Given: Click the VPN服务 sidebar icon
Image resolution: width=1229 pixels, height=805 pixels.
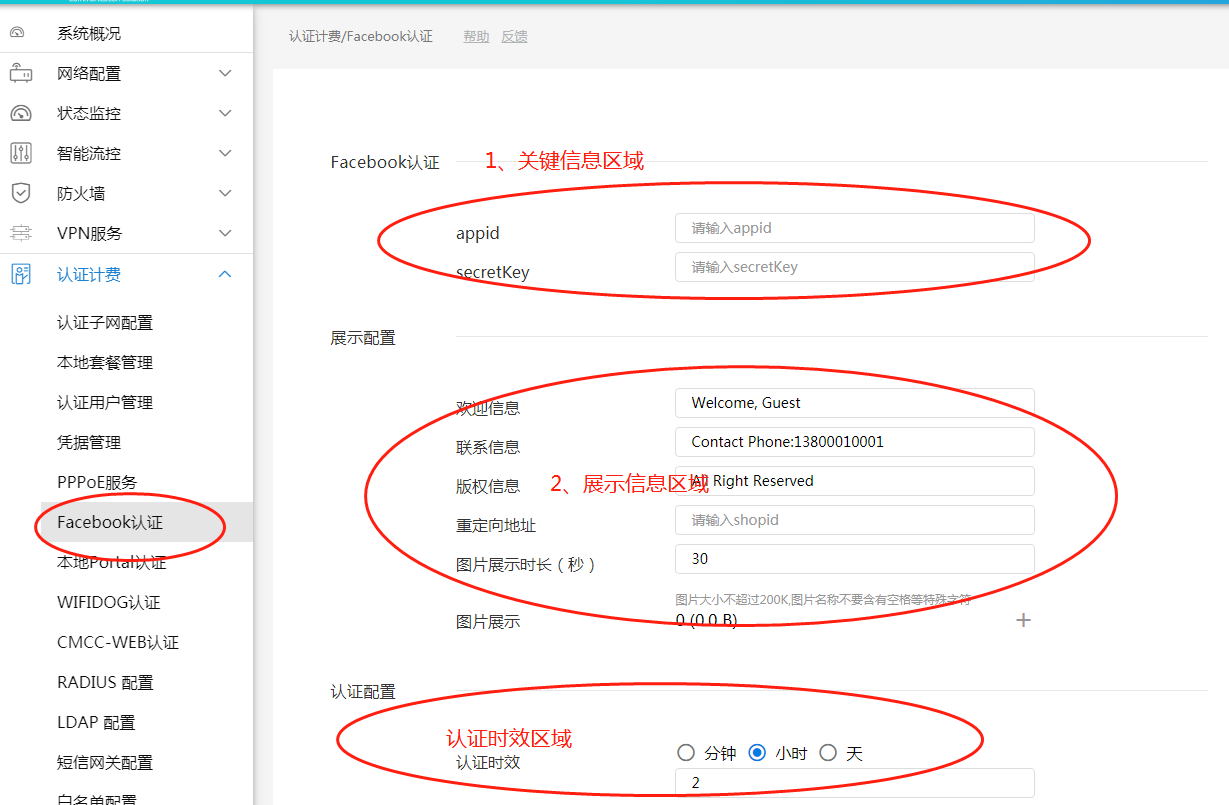Looking at the screenshot, I should pos(20,233).
